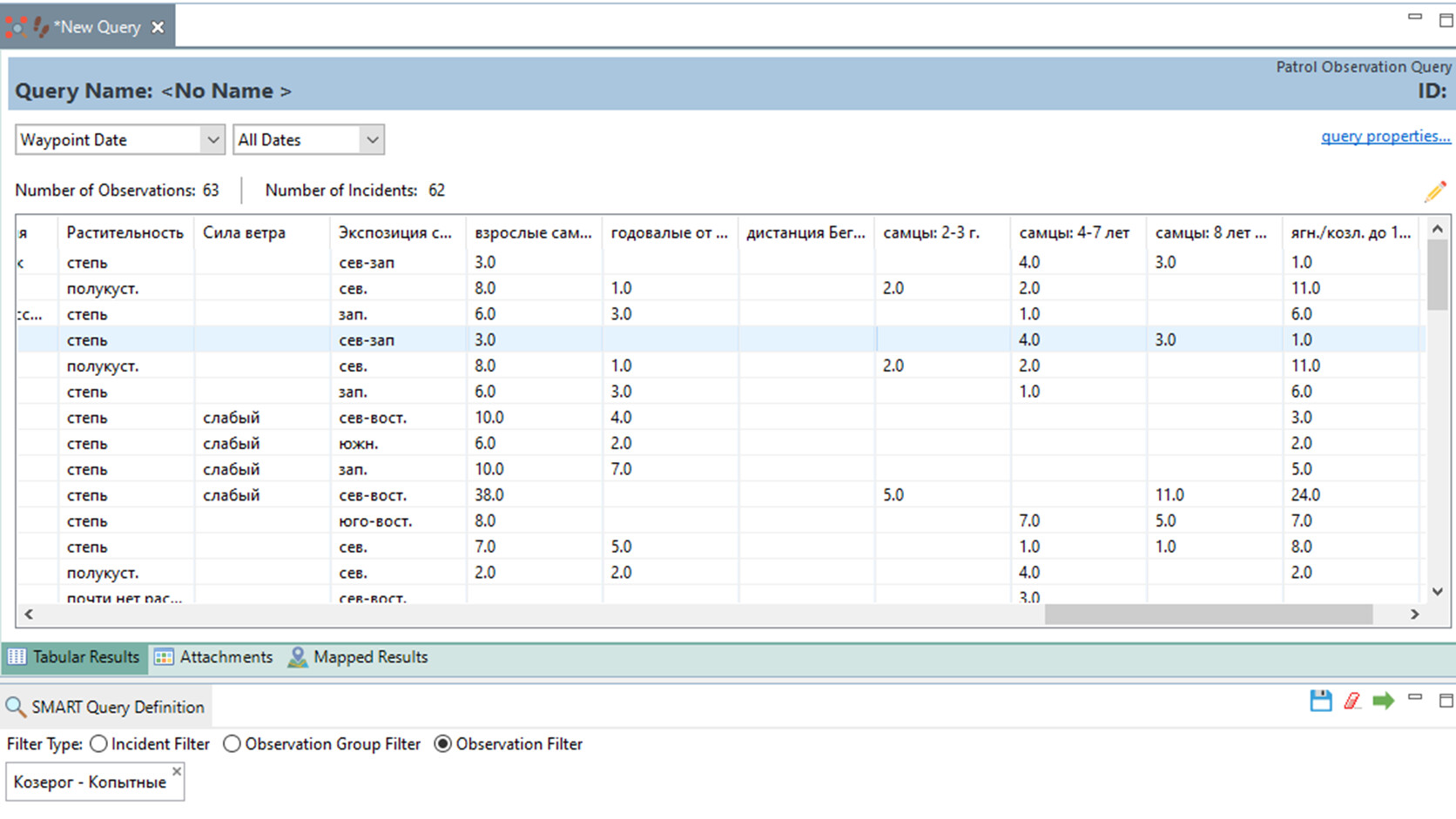Open the Mapped Results tab
This screenshot has height=819, width=1456.
click(x=359, y=657)
